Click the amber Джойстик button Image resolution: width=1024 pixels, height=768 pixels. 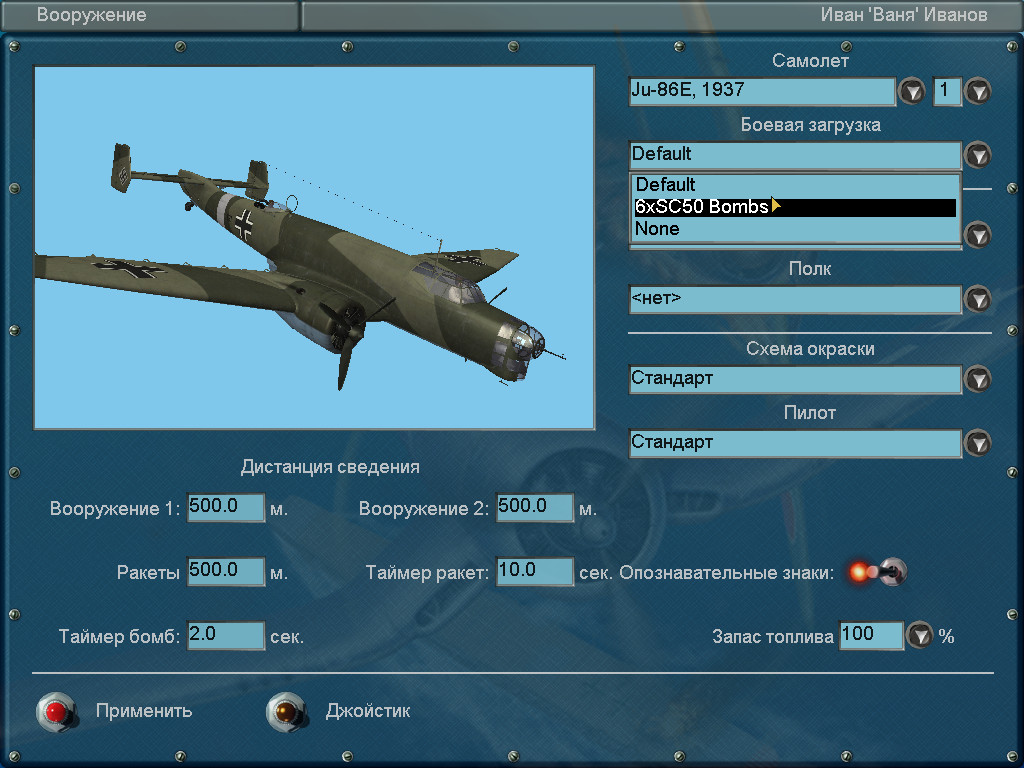coord(286,711)
